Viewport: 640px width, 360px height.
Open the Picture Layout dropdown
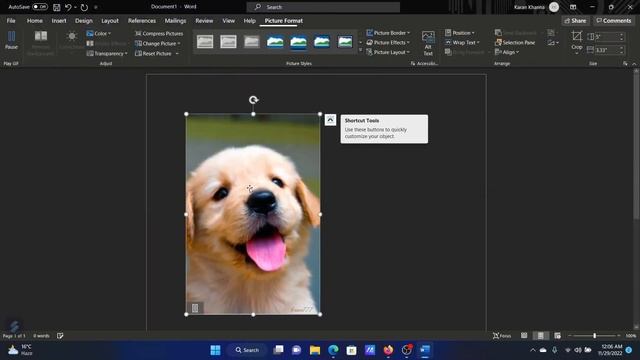pos(388,52)
